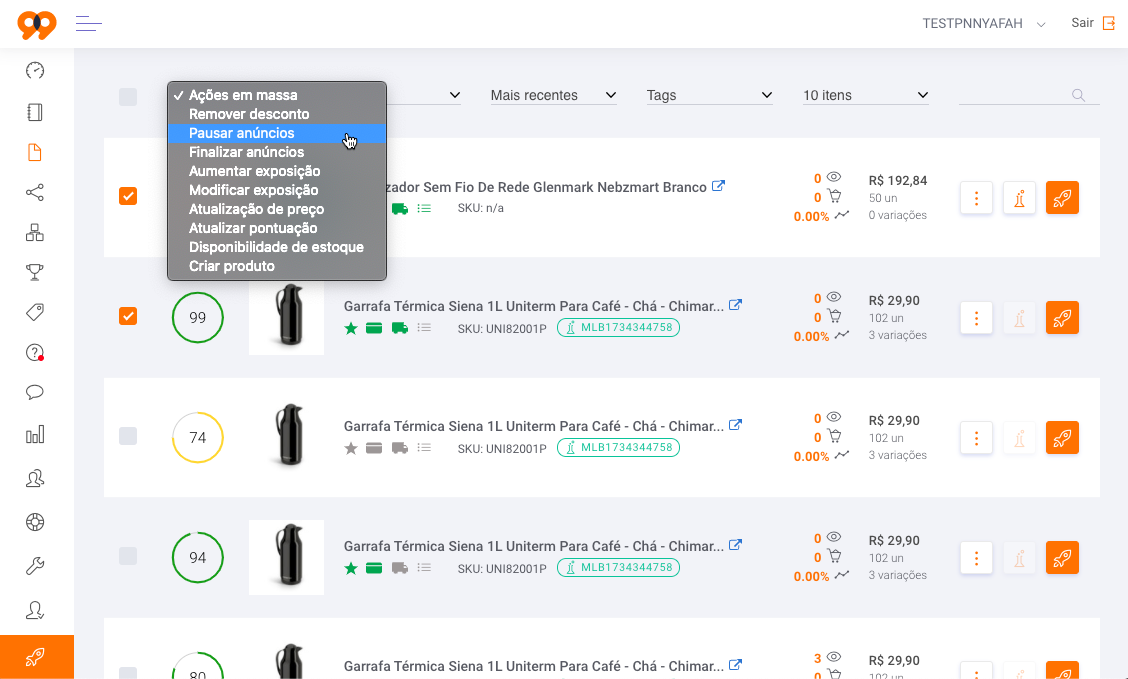This screenshot has height=679, width=1128.
Task: Uncheck the Glenmark Nebzmart row checkbox
Action: point(128,196)
